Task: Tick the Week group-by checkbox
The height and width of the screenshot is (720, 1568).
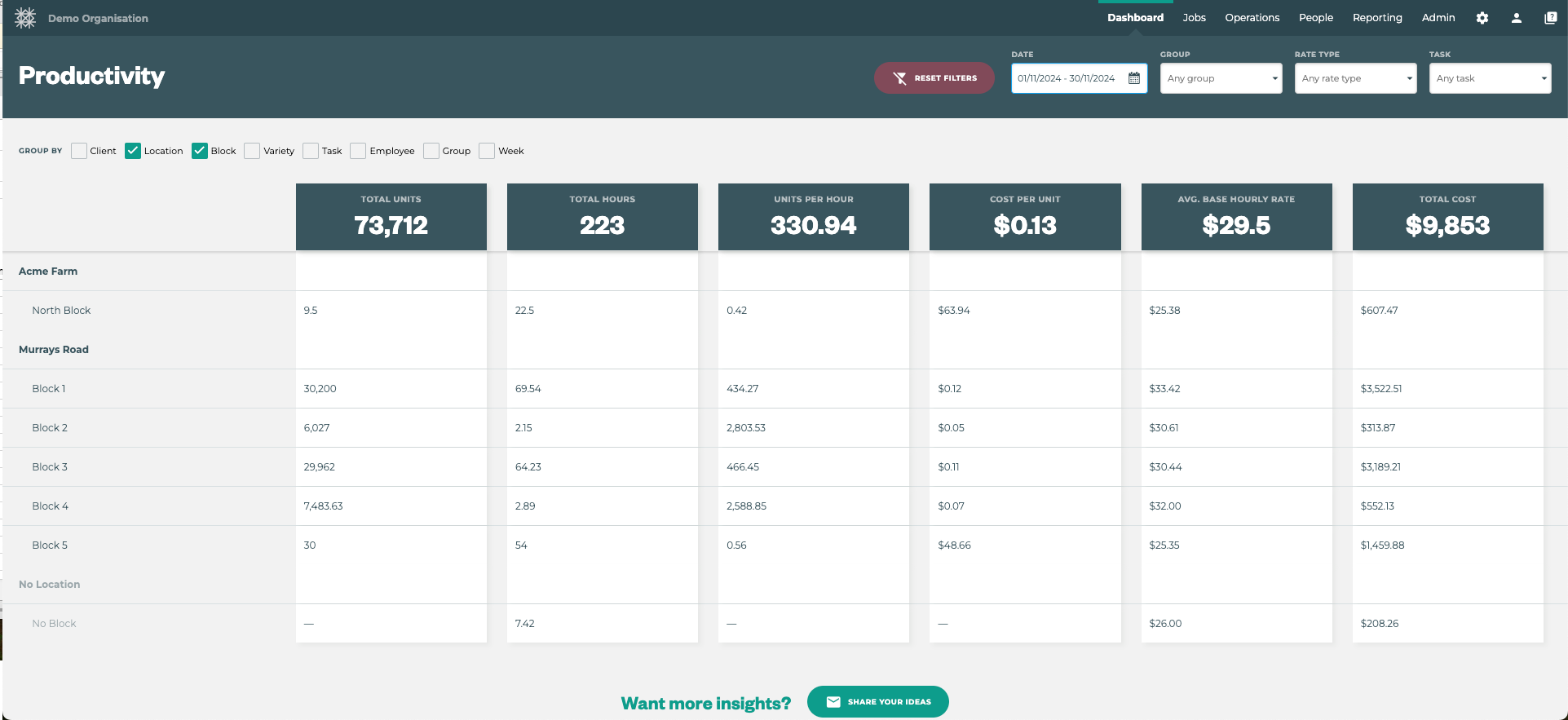Action: click(487, 151)
